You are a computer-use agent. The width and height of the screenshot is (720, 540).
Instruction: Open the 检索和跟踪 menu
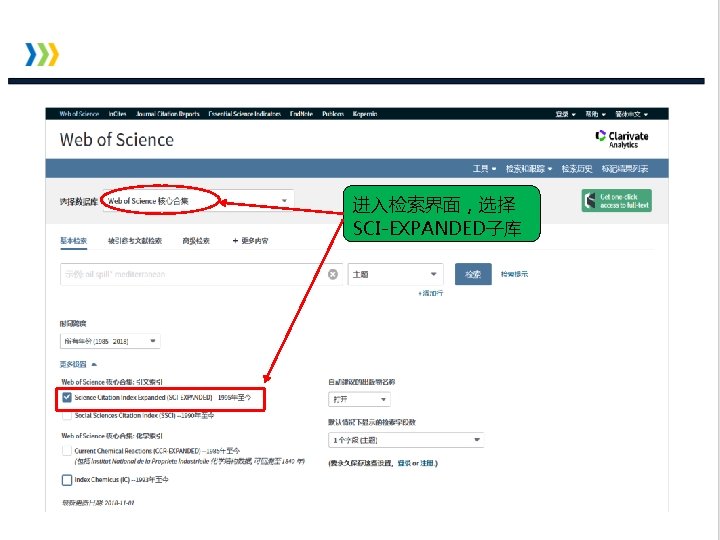pos(529,169)
